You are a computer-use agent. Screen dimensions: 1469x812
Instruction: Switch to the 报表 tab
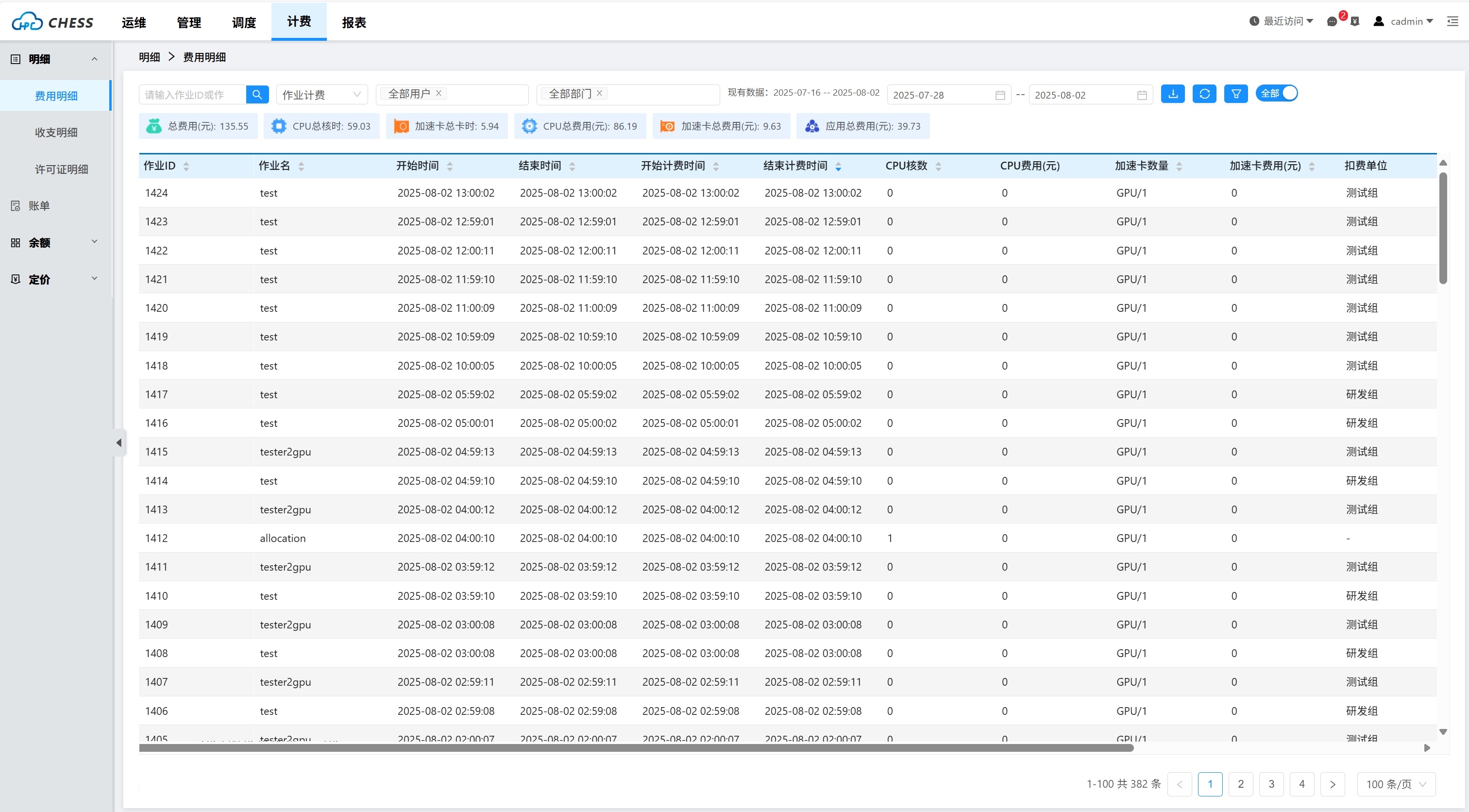coord(354,22)
